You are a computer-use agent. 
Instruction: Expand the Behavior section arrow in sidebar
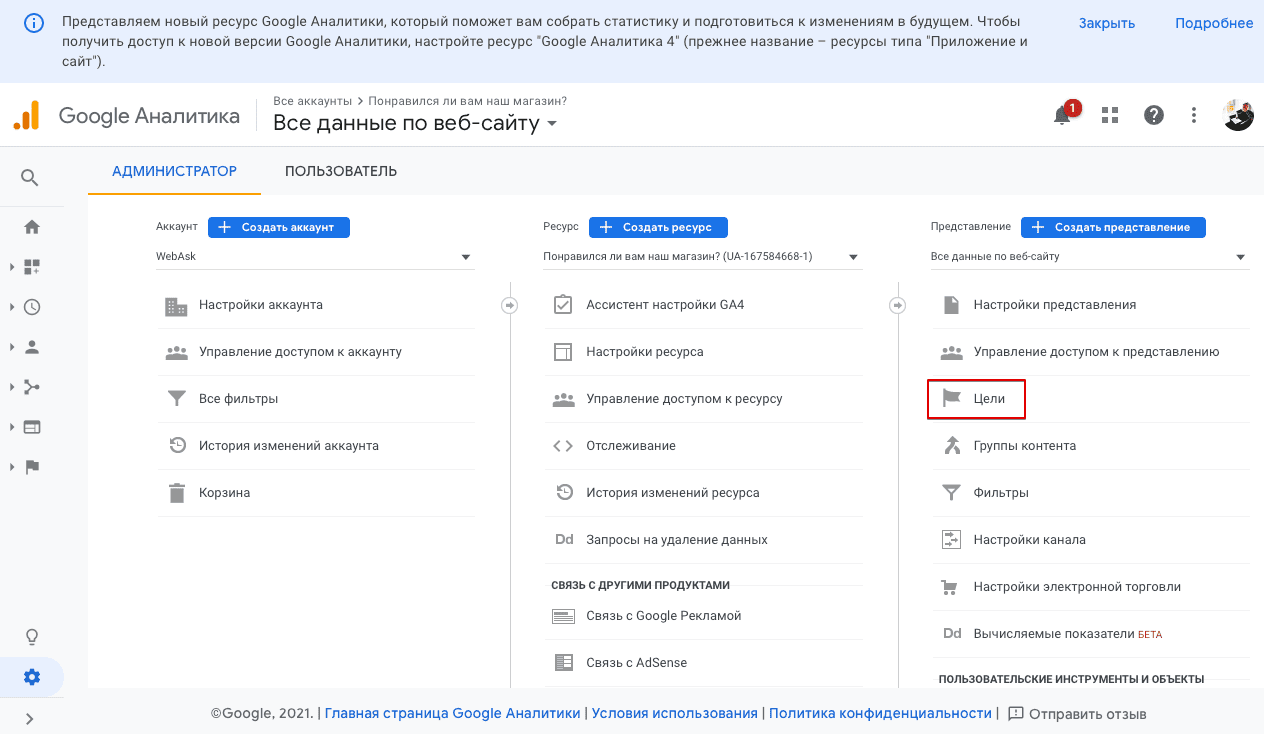tap(12, 427)
